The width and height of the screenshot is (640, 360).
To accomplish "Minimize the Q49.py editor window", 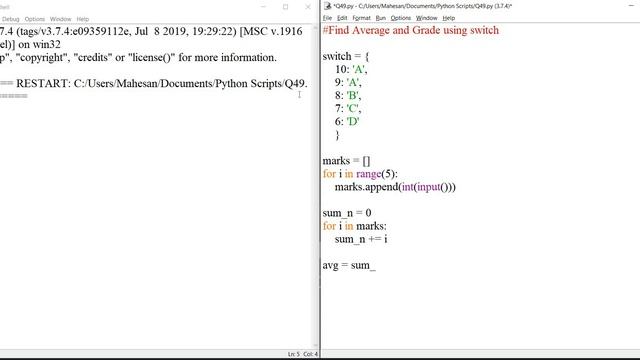I will click(631, 6).
